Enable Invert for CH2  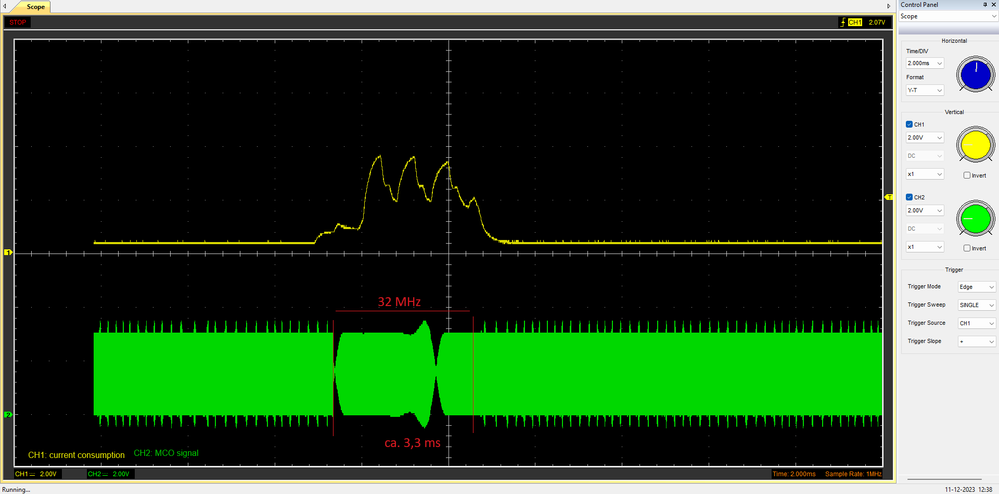pyautogui.click(x=967, y=248)
